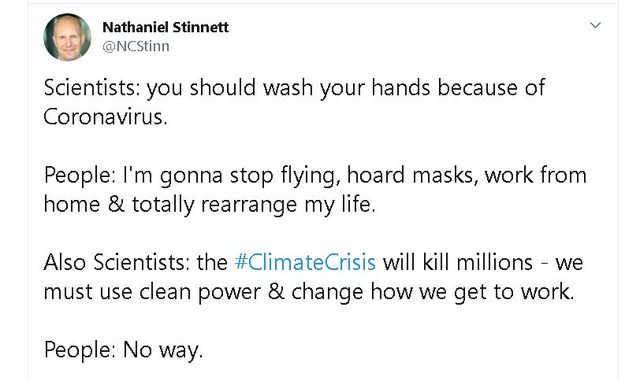The height and width of the screenshot is (381, 640).
Task: Open the @NCStinn handle link
Action: click(x=136, y=47)
